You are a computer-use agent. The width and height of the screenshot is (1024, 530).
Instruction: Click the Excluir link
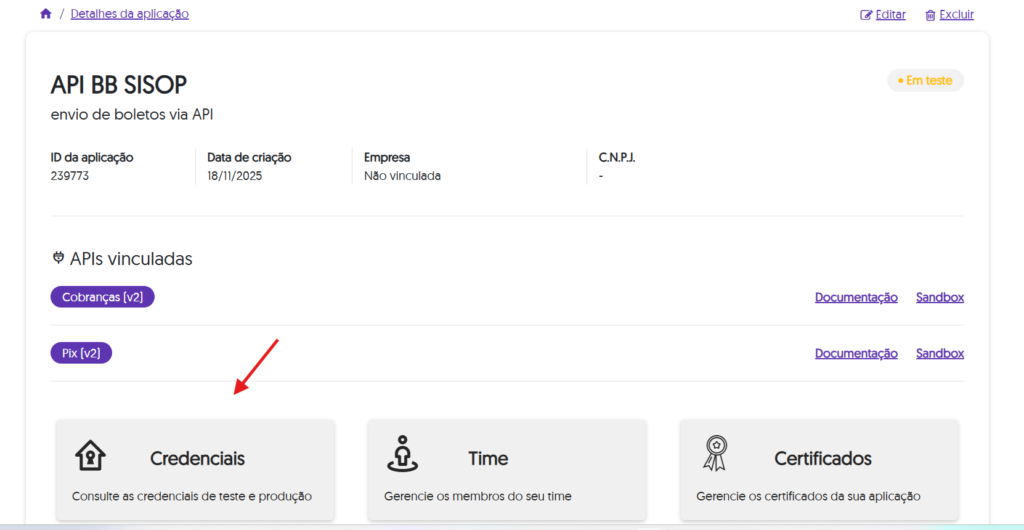957,15
